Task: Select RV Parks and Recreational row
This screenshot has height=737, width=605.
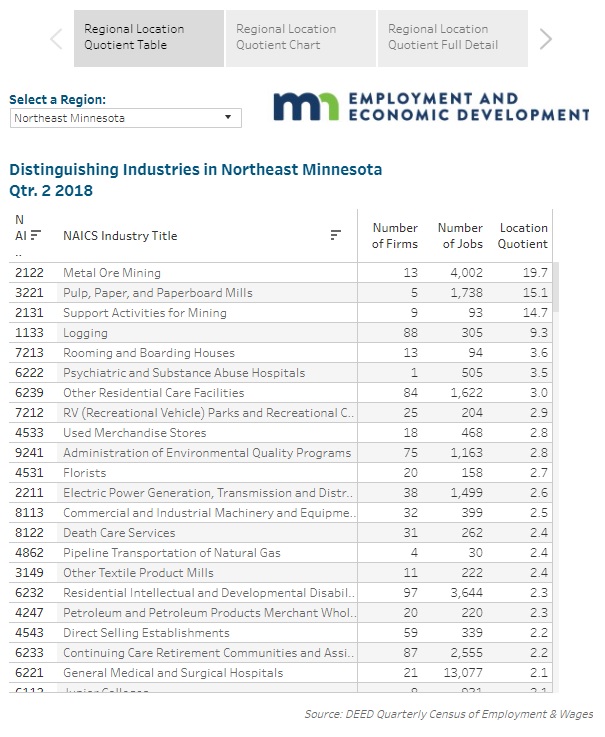Action: [281, 413]
